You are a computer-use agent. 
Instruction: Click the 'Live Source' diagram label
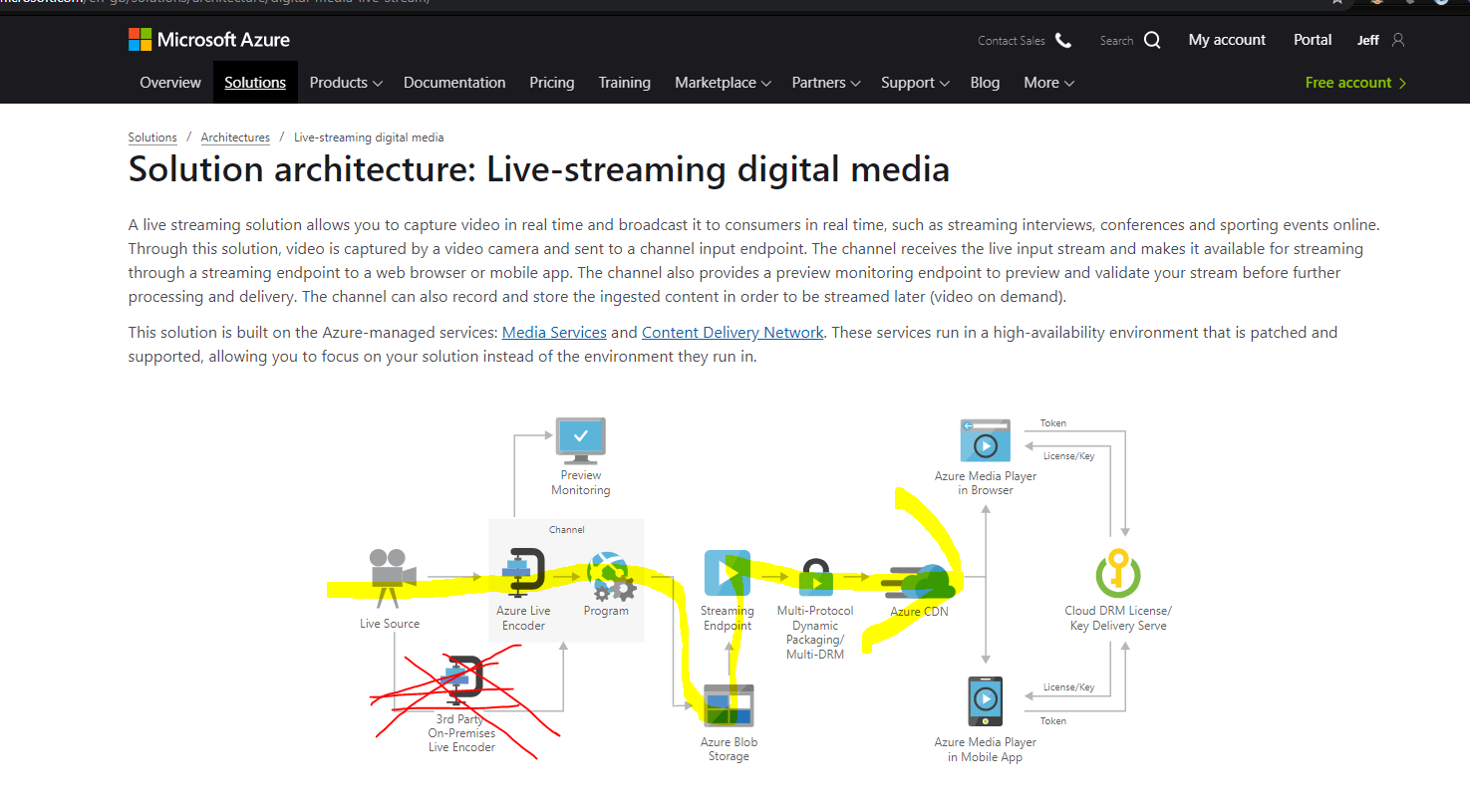(x=390, y=624)
